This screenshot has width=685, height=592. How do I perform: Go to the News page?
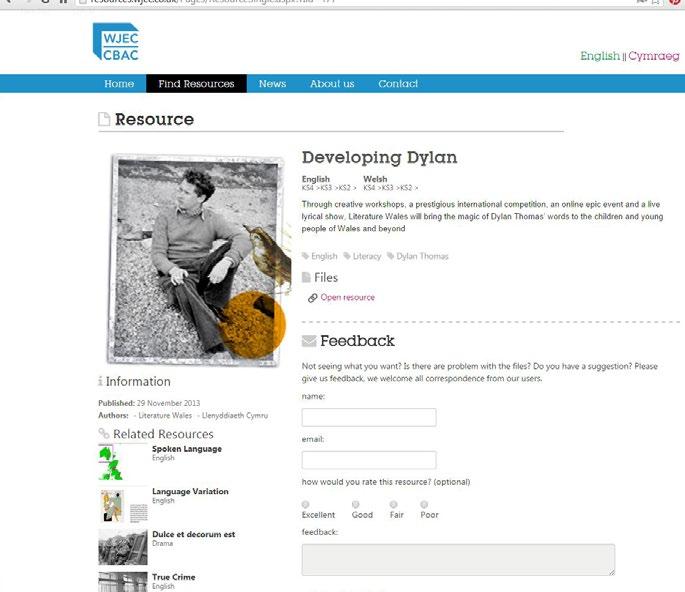click(x=272, y=83)
